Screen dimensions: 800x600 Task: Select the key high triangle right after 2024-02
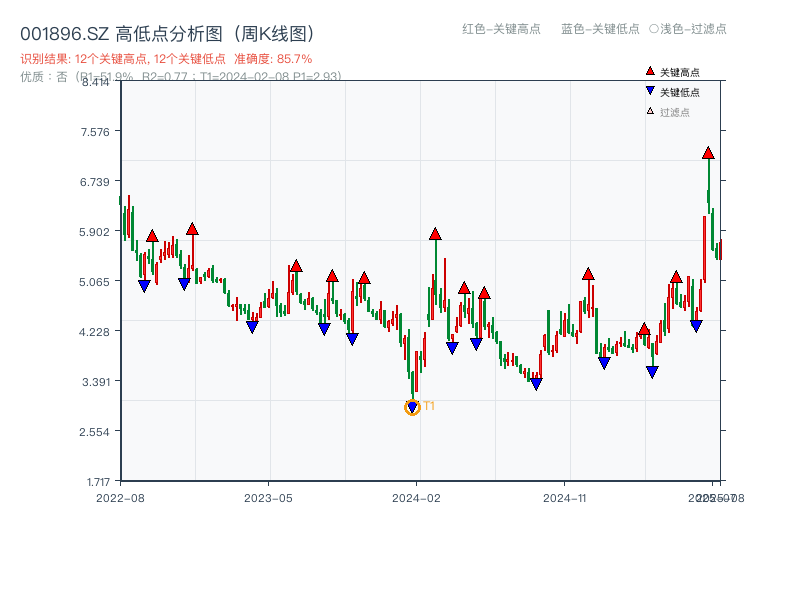tap(435, 234)
